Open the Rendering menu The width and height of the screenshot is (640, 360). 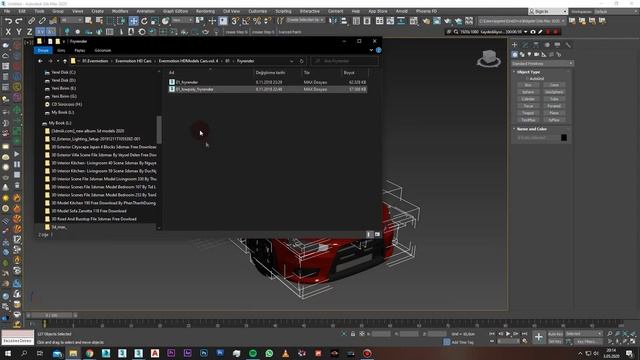(205, 11)
